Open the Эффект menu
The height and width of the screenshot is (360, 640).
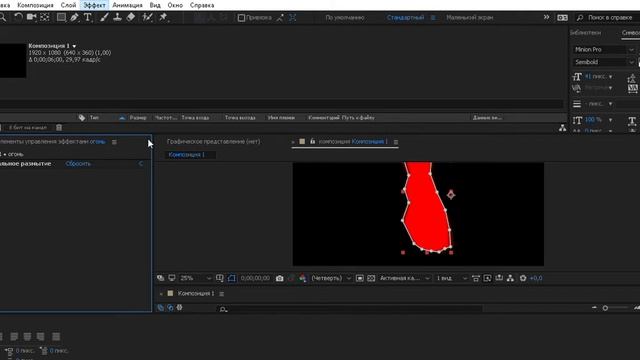click(x=95, y=5)
